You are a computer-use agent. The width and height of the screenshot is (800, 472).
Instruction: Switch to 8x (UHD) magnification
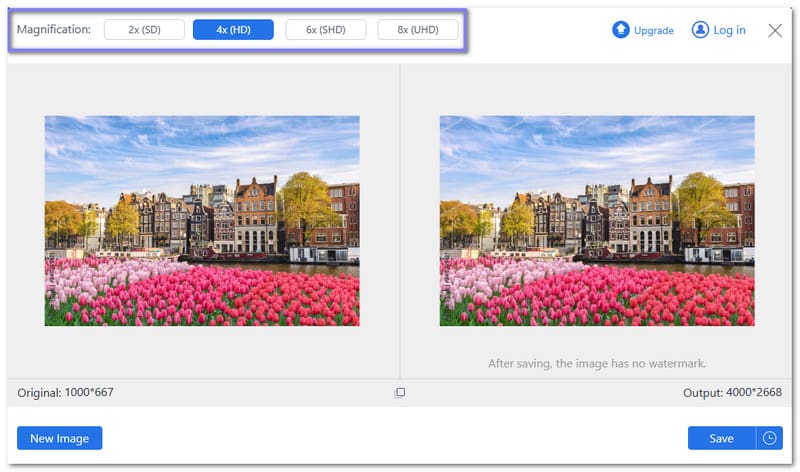[417, 29]
